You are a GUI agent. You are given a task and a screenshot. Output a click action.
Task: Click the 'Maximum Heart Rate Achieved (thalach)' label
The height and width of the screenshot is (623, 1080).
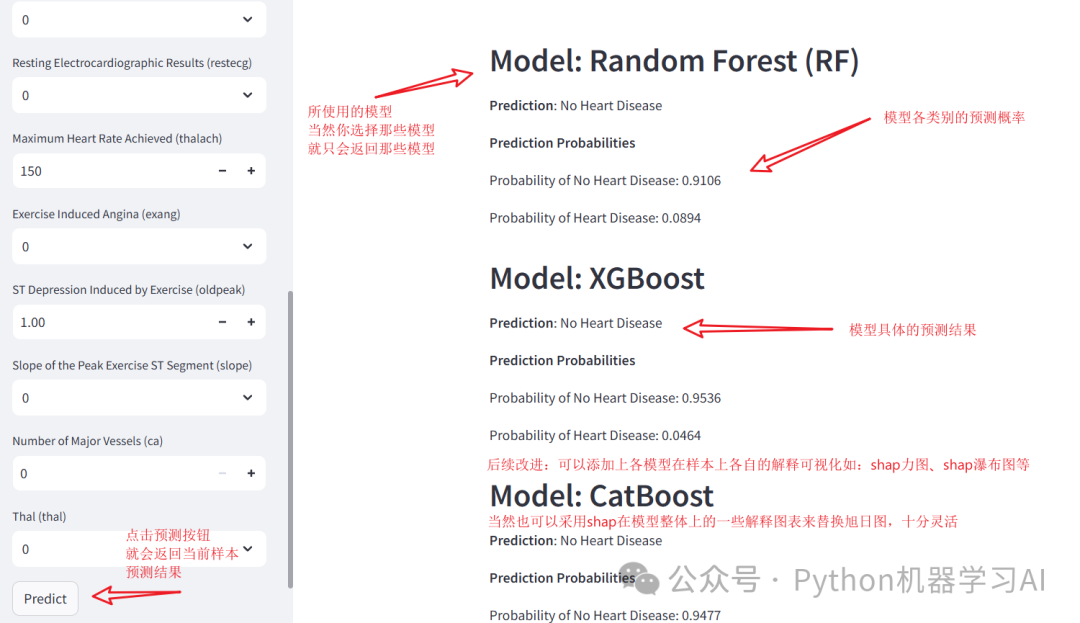(x=117, y=138)
